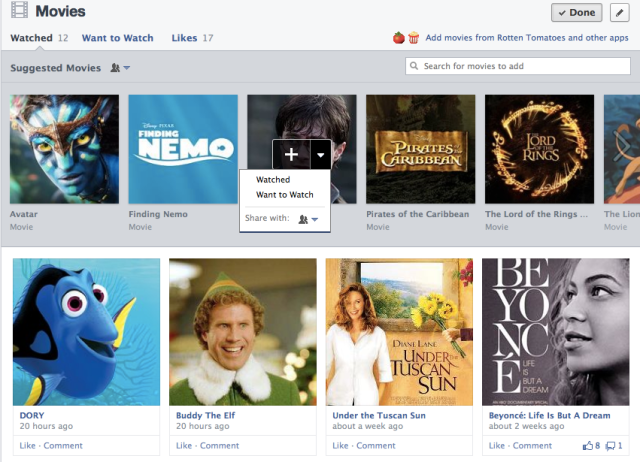Click the magnifier icon in search box
This screenshot has height=462, width=640.
tap(414, 66)
